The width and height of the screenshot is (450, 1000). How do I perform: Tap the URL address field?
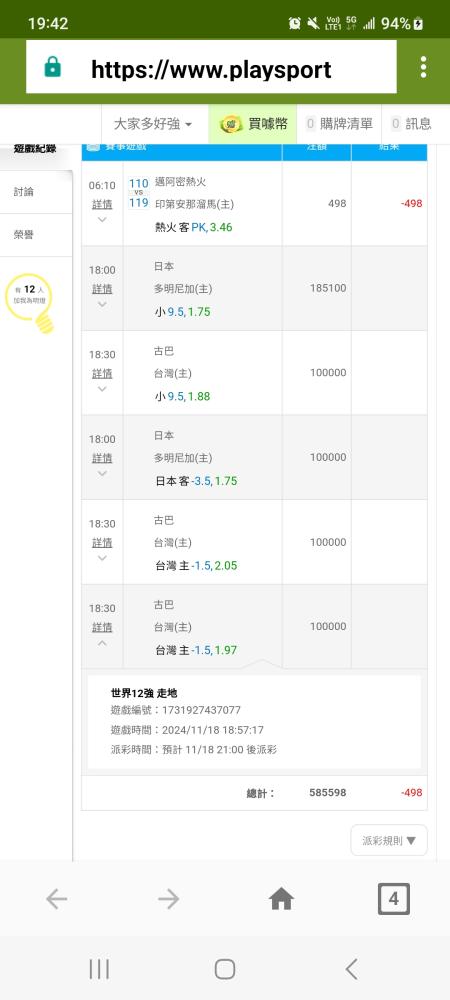click(211, 67)
